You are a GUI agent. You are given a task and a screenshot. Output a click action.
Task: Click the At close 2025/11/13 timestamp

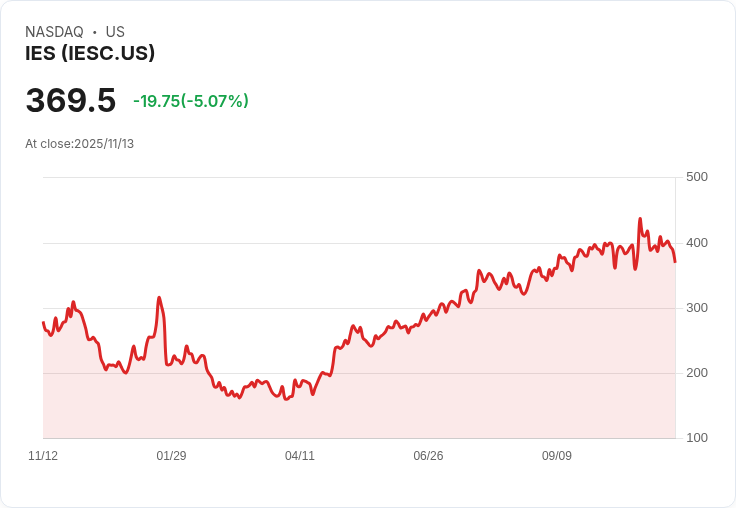pos(79,144)
